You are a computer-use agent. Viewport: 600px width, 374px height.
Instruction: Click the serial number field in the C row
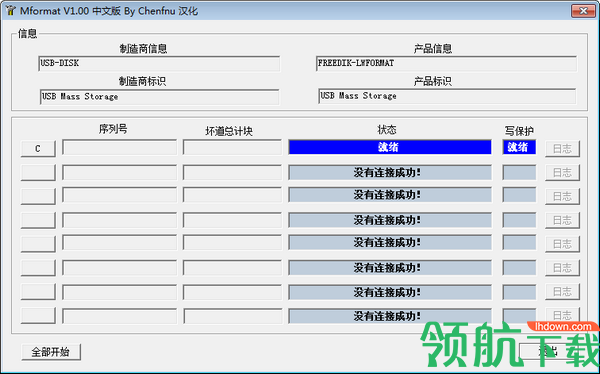119,147
